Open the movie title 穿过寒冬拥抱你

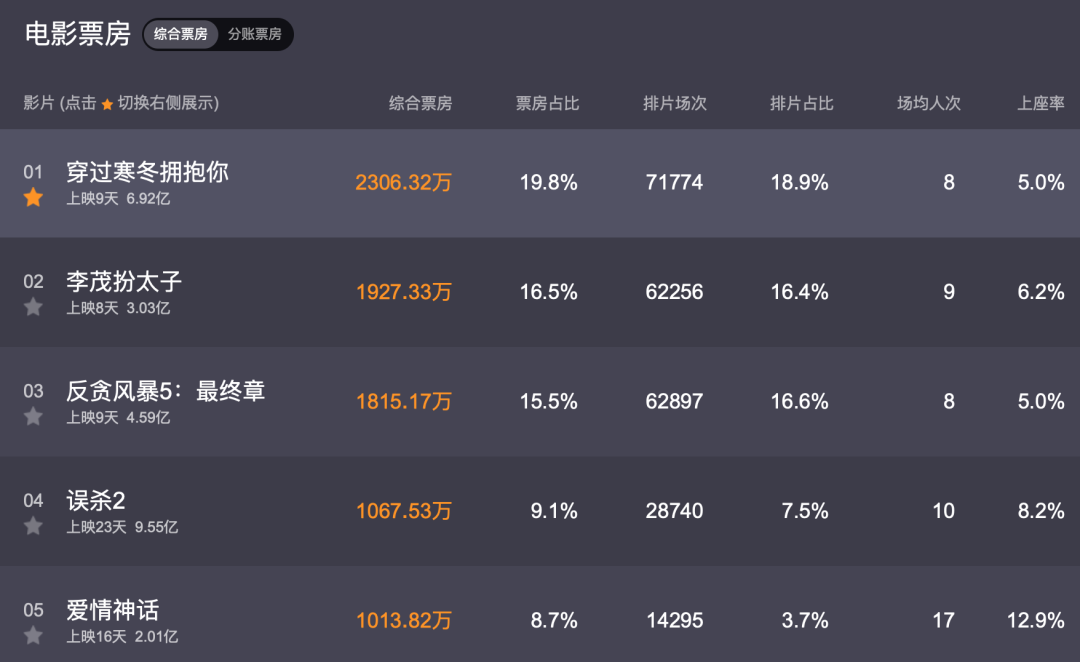147,172
